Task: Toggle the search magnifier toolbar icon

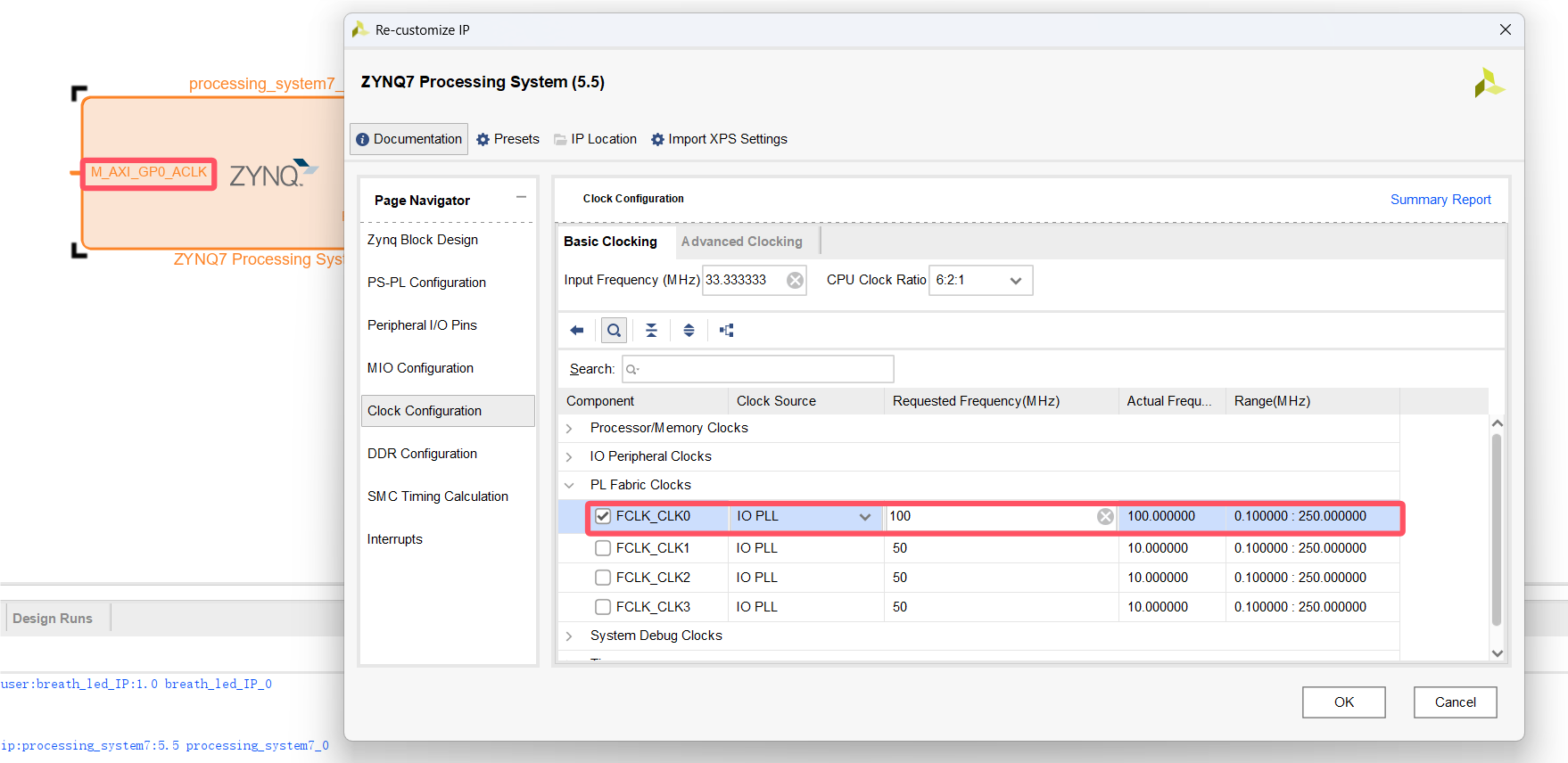Action: click(x=614, y=331)
